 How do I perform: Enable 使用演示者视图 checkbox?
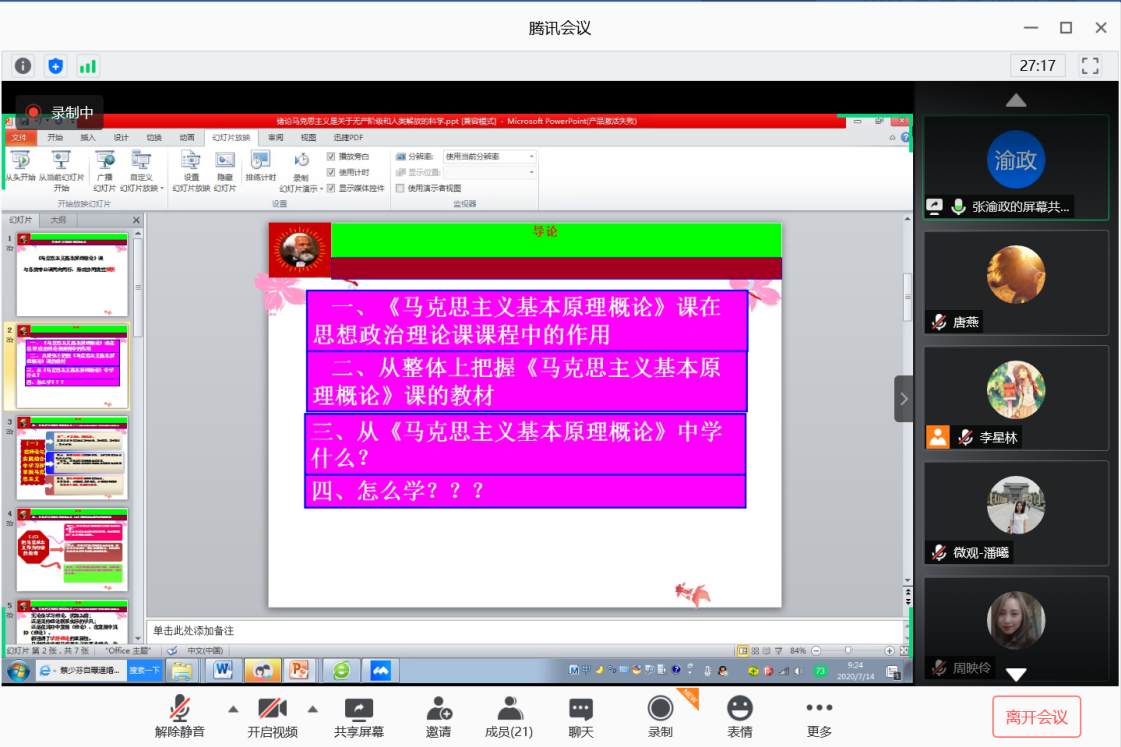(x=400, y=189)
